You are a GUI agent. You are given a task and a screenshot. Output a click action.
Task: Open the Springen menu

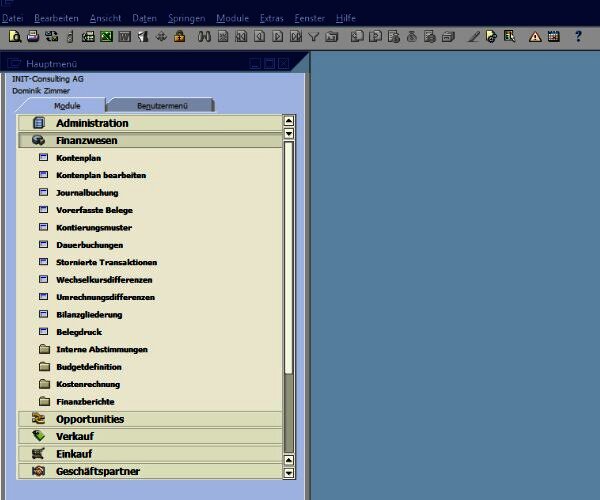coord(187,19)
